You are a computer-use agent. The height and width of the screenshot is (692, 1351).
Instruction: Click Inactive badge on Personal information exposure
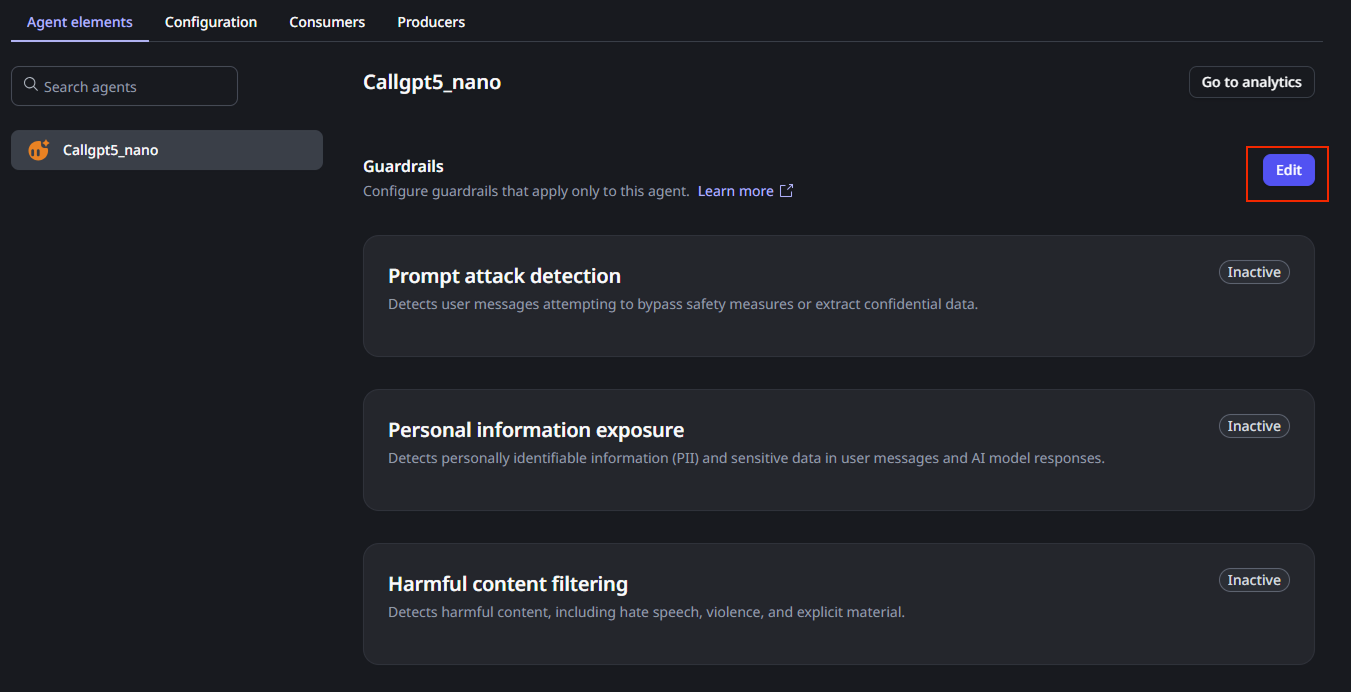pos(1254,426)
